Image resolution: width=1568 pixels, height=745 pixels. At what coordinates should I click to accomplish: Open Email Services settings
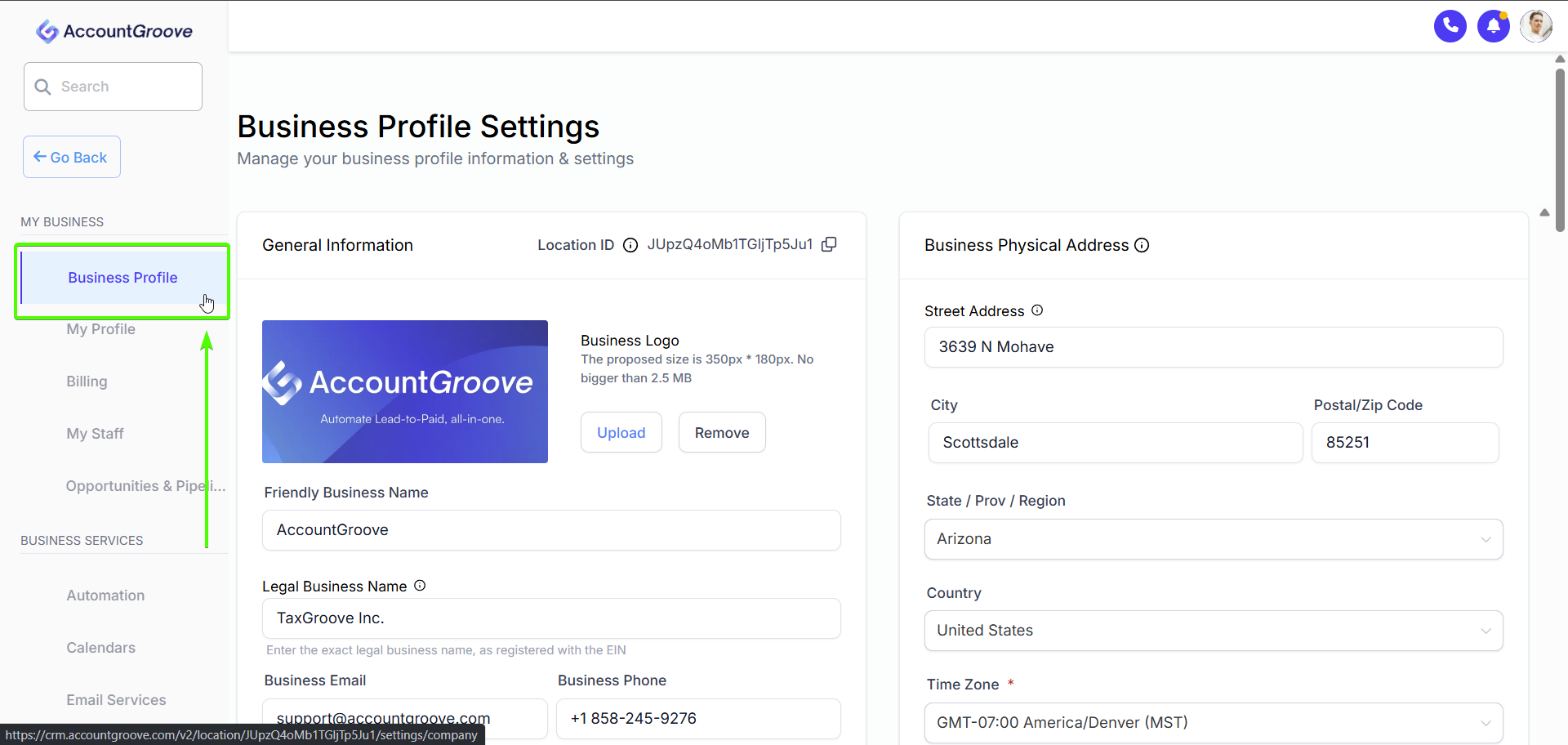coord(116,700)
